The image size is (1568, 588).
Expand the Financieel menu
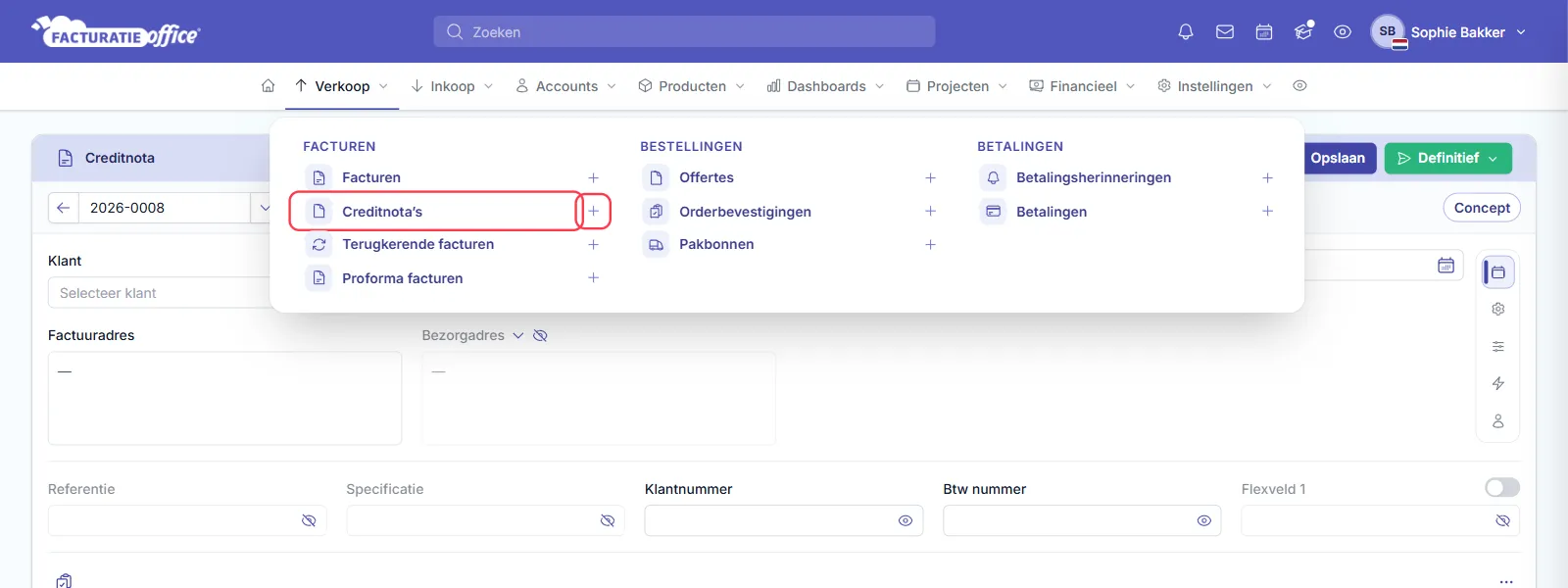point(1083,86)
